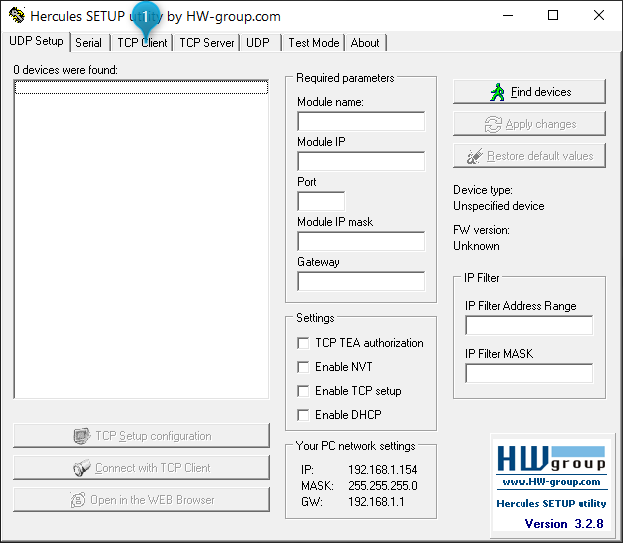
Task: Click the Port input box
Action: (x=321, y=201)
